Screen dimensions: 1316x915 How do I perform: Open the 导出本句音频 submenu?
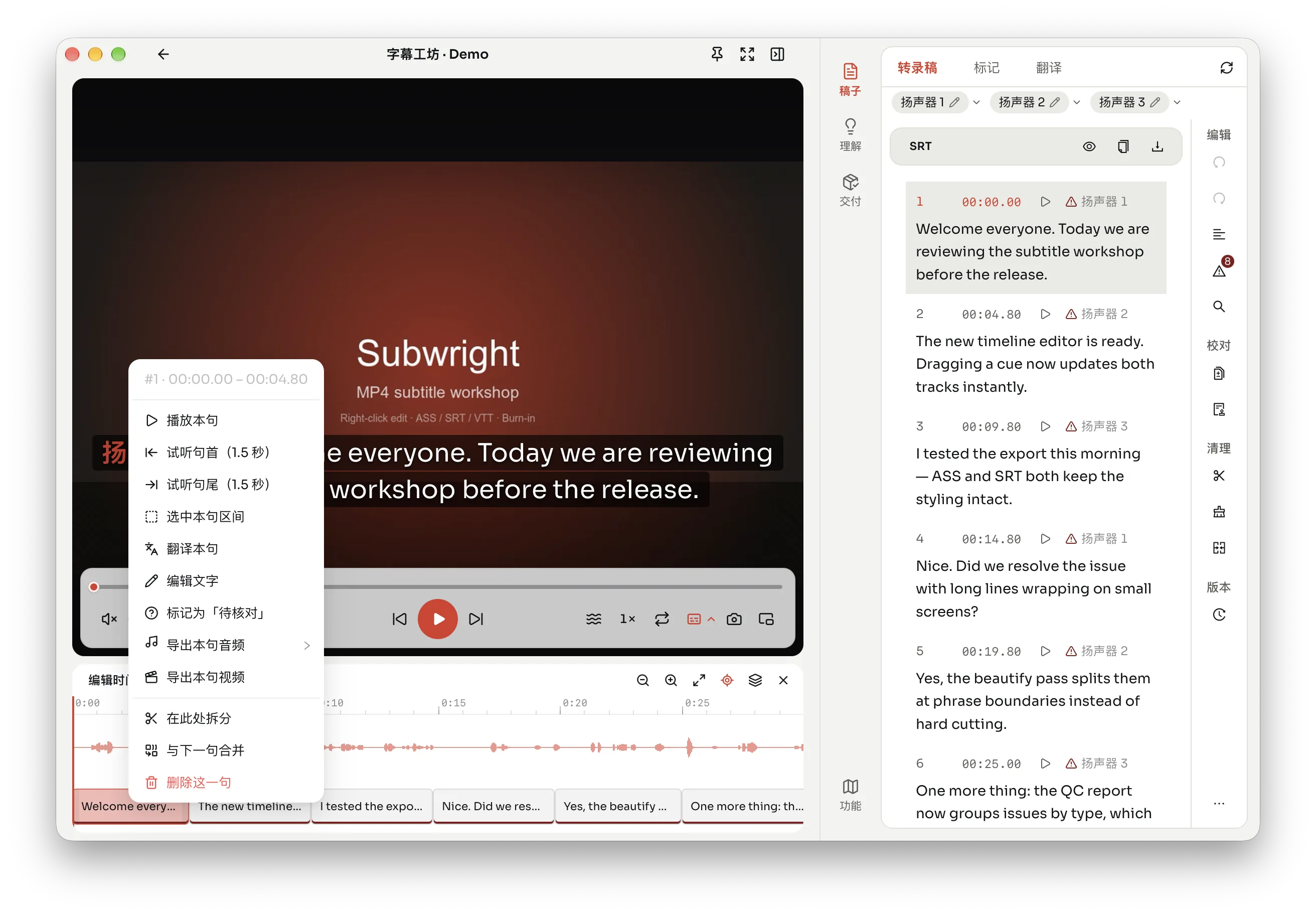pos(226,645)
